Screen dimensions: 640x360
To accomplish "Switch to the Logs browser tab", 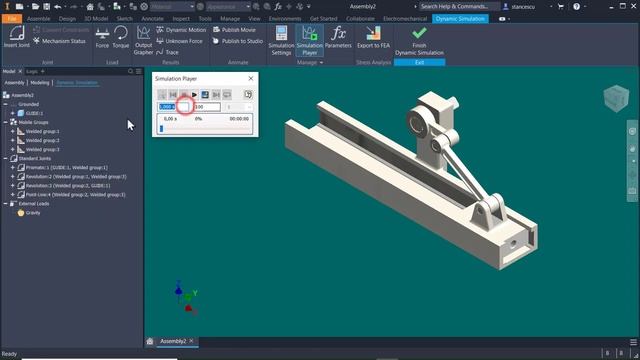I will [x=32, y=71].
